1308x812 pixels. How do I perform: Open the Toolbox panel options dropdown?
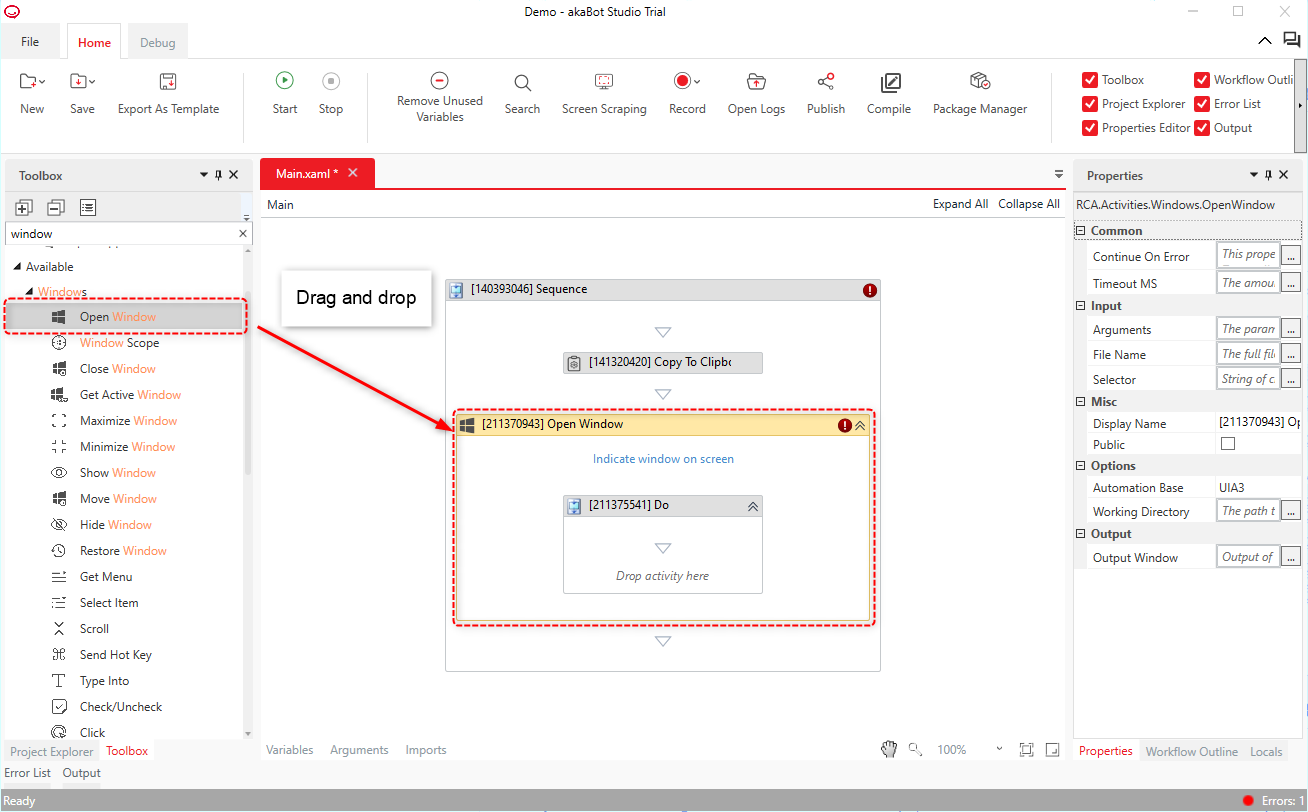click(x=204, y=175)
